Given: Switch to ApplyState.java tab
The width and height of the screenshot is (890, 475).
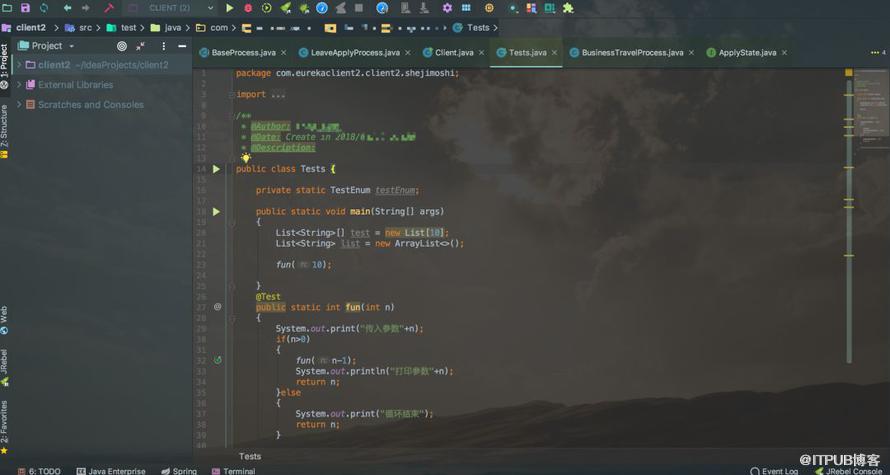Looking at the screenshot, I should 748,53.
